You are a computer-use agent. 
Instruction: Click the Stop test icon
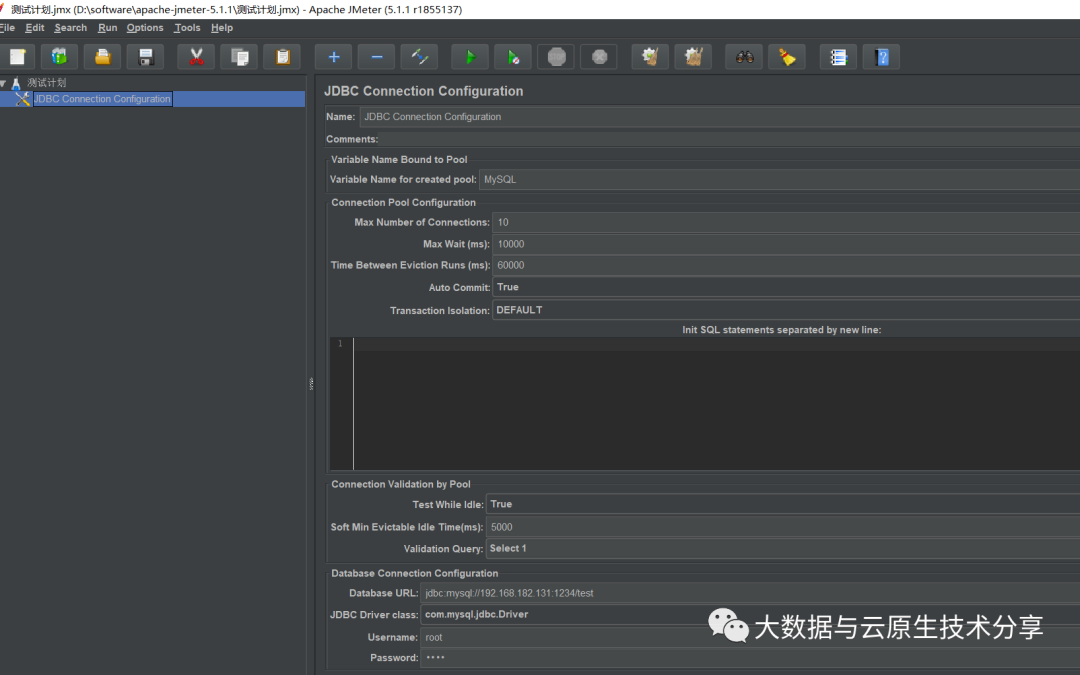tap(557, 57)
